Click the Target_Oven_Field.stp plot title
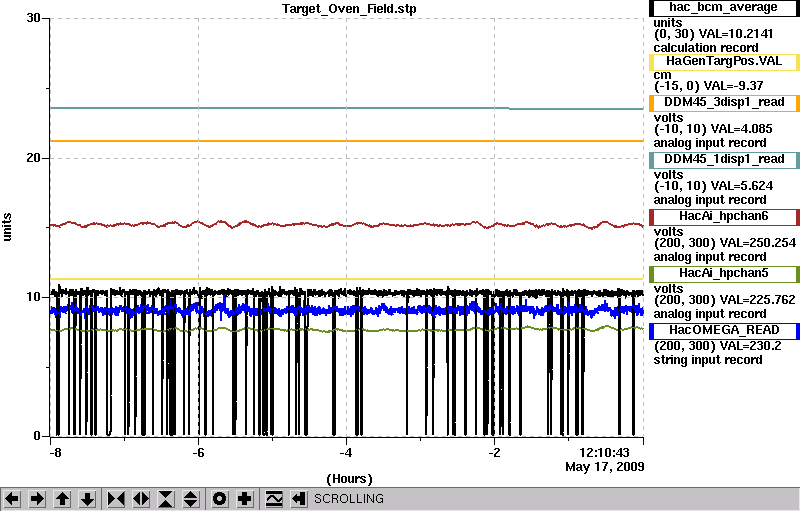Viewport: 800px width, 511px height. (x=349, y=9)
